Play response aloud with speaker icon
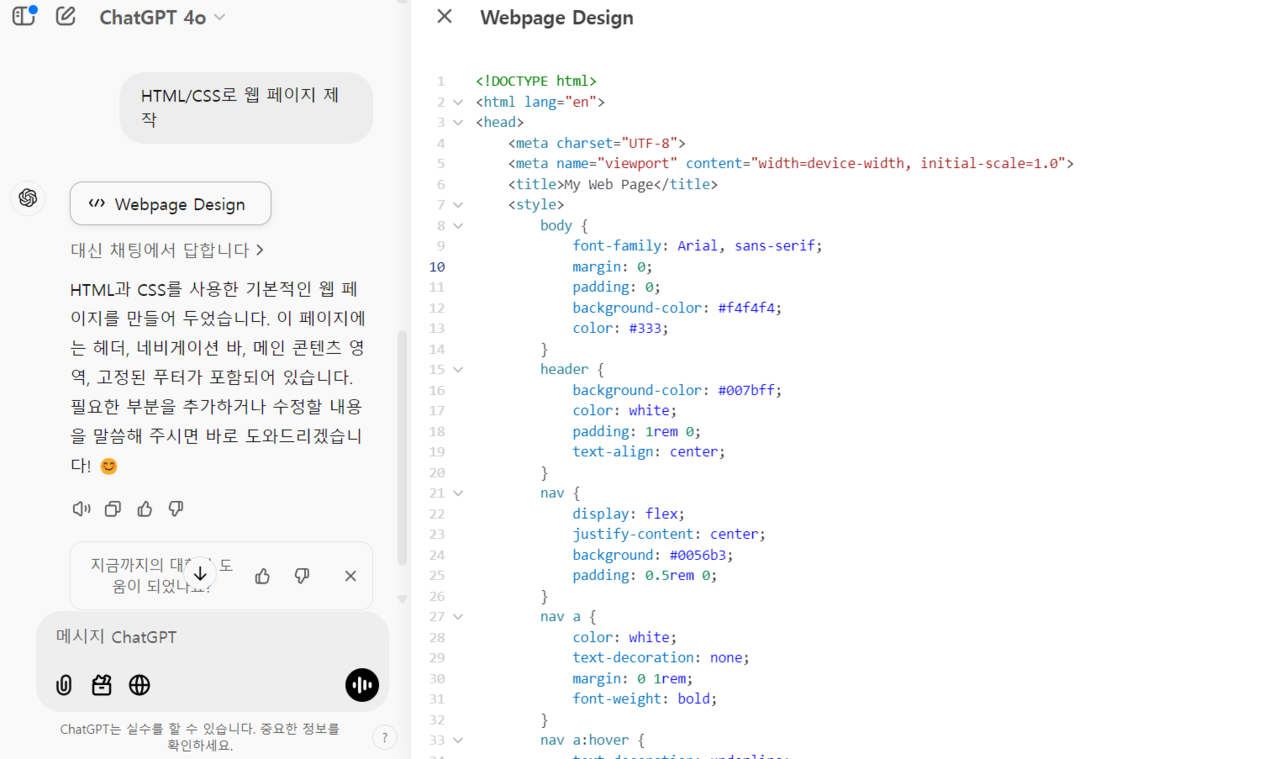The height and width of the screenshot is (759, 1280). click(82, 509)
